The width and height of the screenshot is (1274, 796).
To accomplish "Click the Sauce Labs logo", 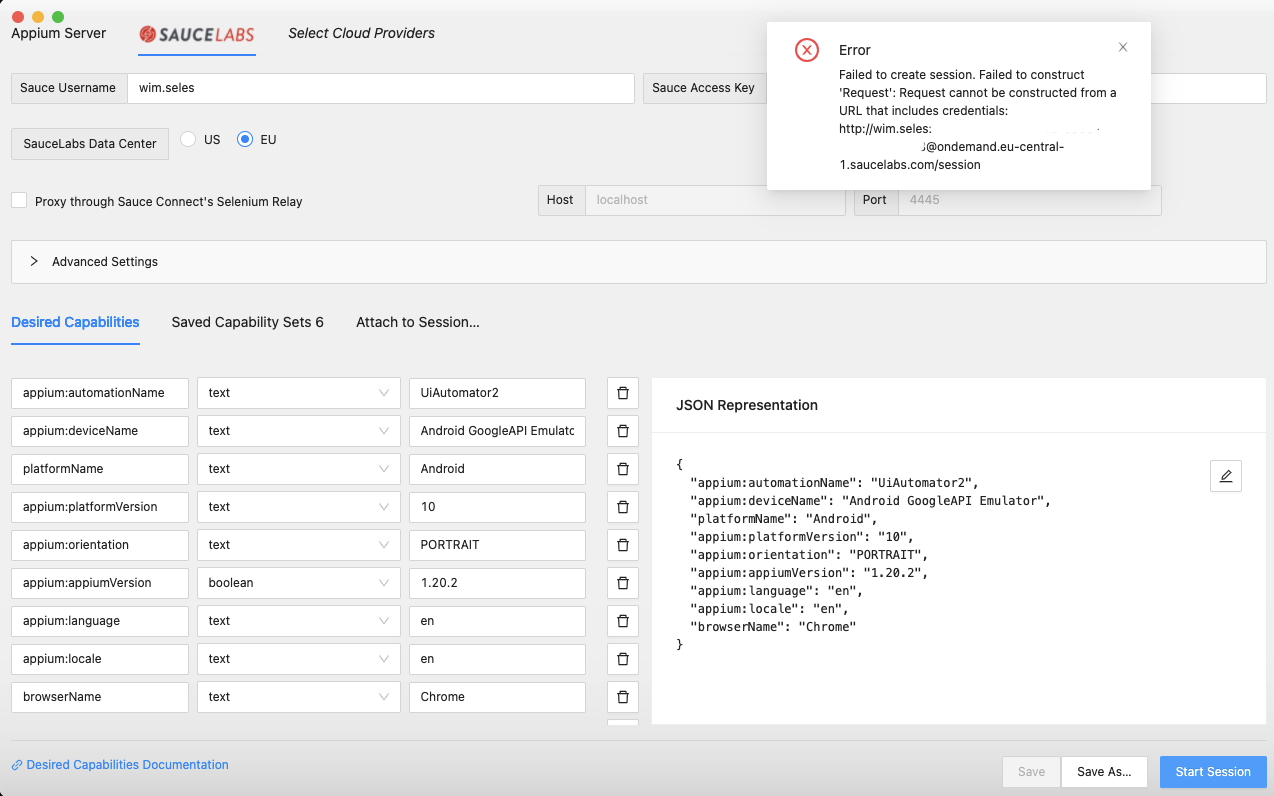I will (x=196, y=33).
